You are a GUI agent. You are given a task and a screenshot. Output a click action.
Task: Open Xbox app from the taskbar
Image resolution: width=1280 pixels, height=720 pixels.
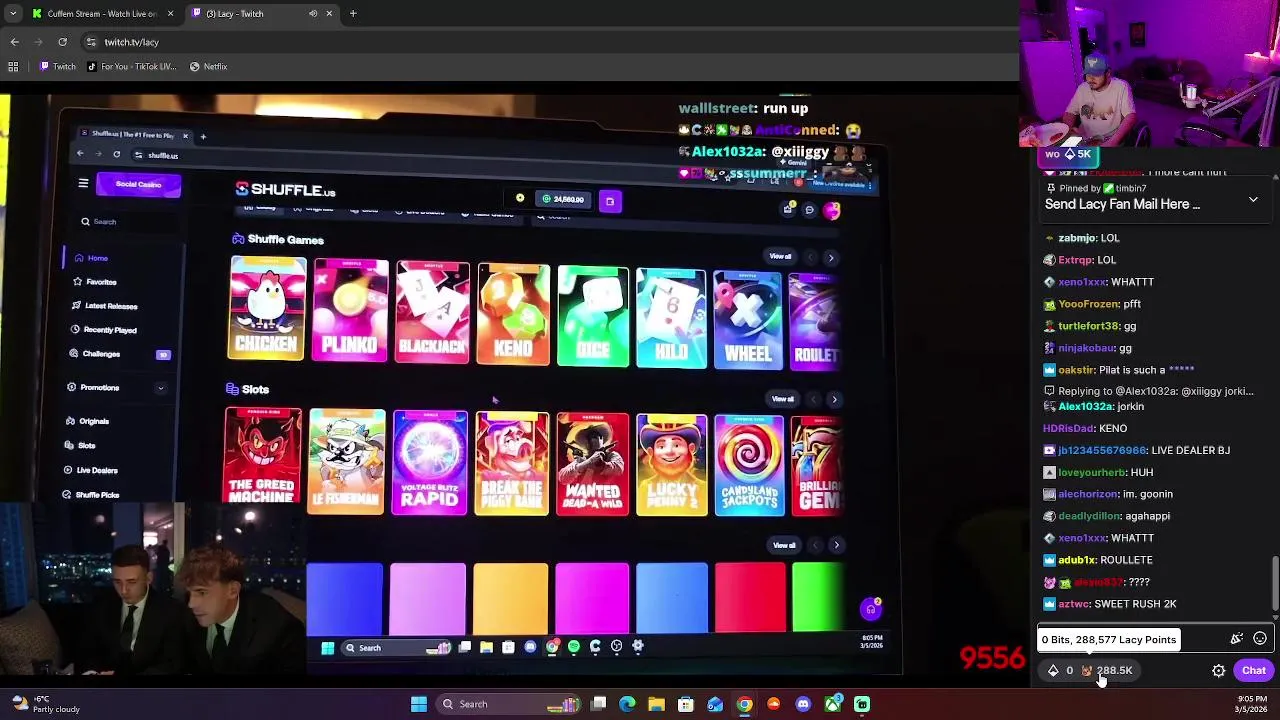click(832, 704)
